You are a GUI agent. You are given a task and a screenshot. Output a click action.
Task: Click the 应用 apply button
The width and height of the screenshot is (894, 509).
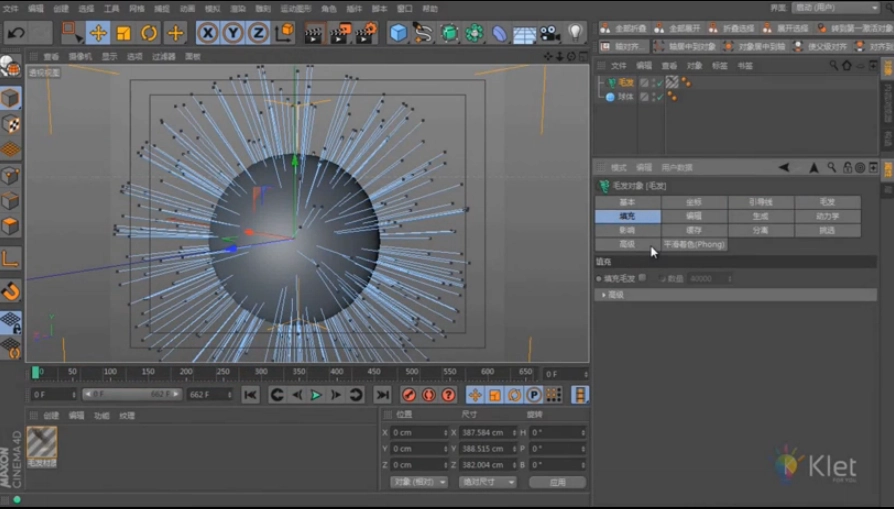557,482
